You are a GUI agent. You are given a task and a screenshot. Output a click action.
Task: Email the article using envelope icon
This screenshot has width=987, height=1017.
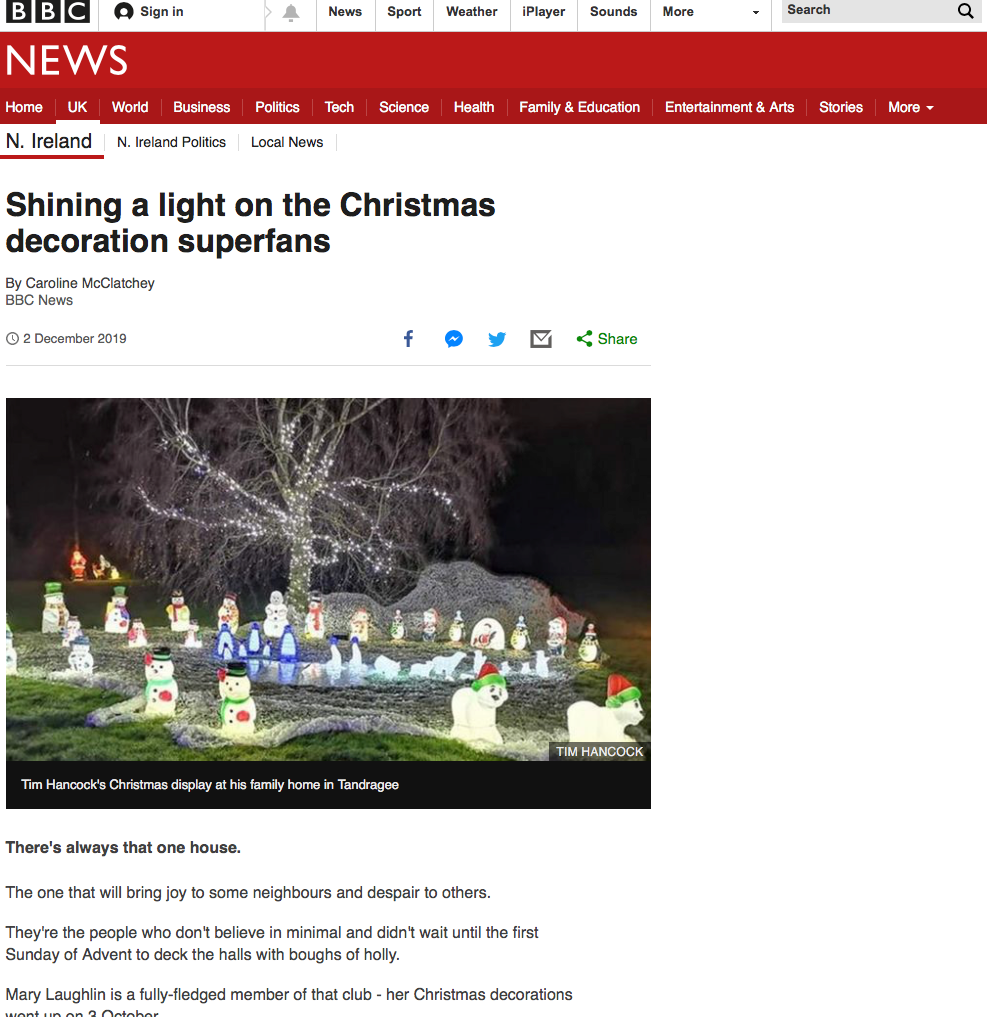(541, 339)
